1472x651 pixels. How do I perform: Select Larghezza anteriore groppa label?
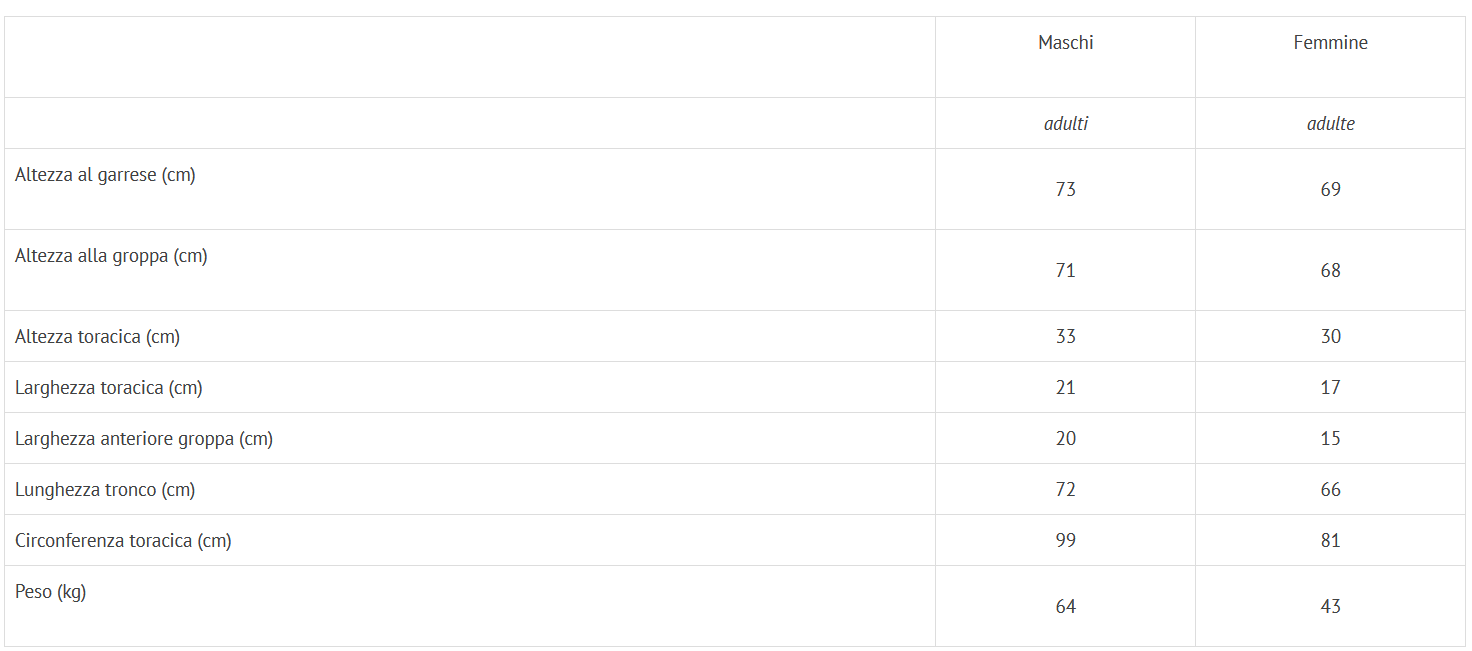[x=144, y=439]
